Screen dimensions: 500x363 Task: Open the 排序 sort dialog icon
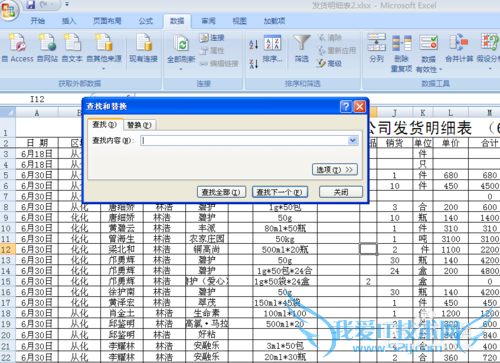click(x=272, y=49)
